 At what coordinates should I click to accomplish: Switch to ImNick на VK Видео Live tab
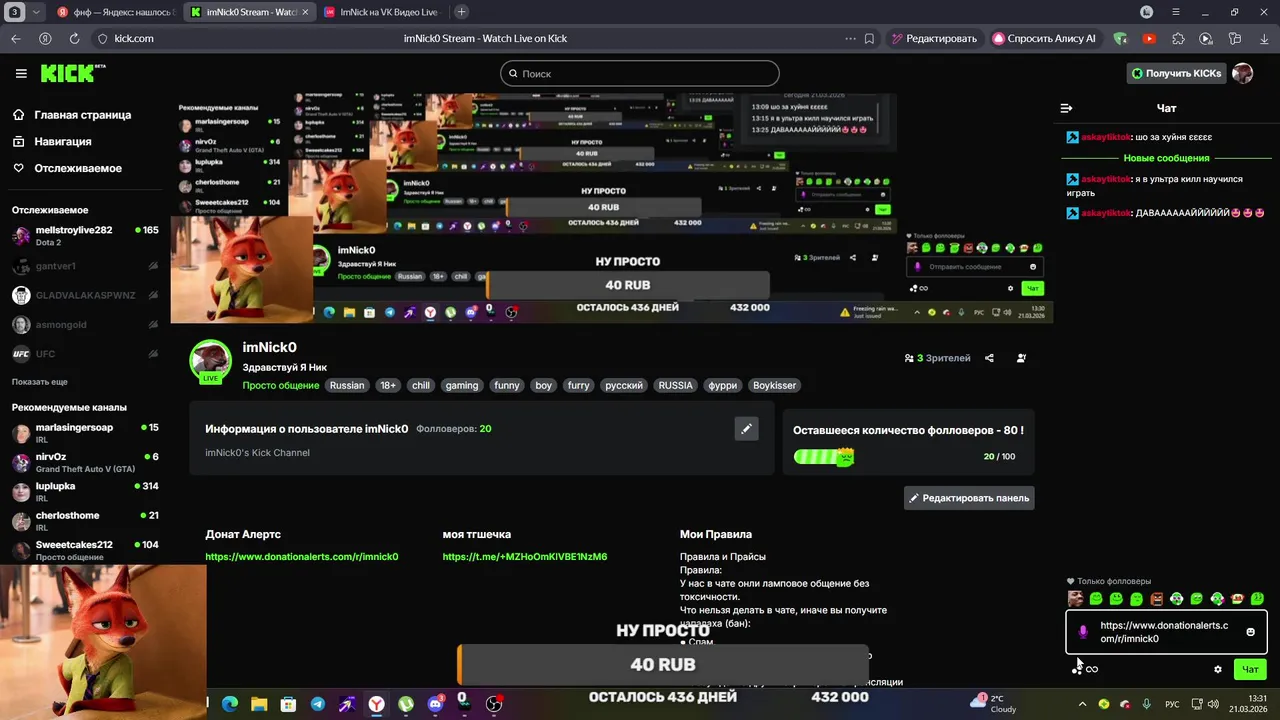point(381,12)
